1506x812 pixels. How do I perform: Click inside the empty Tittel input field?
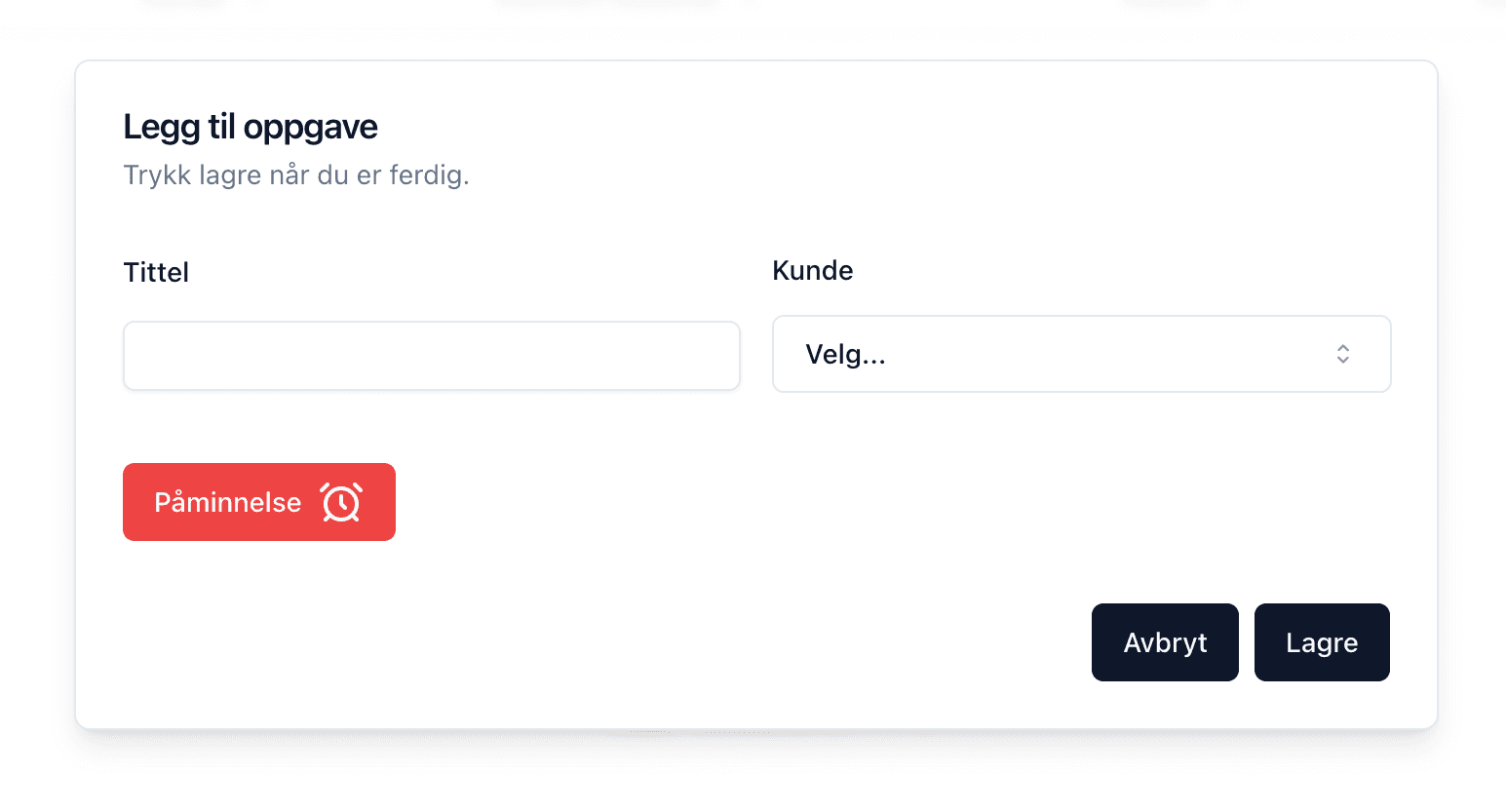(x=431, y=355)
